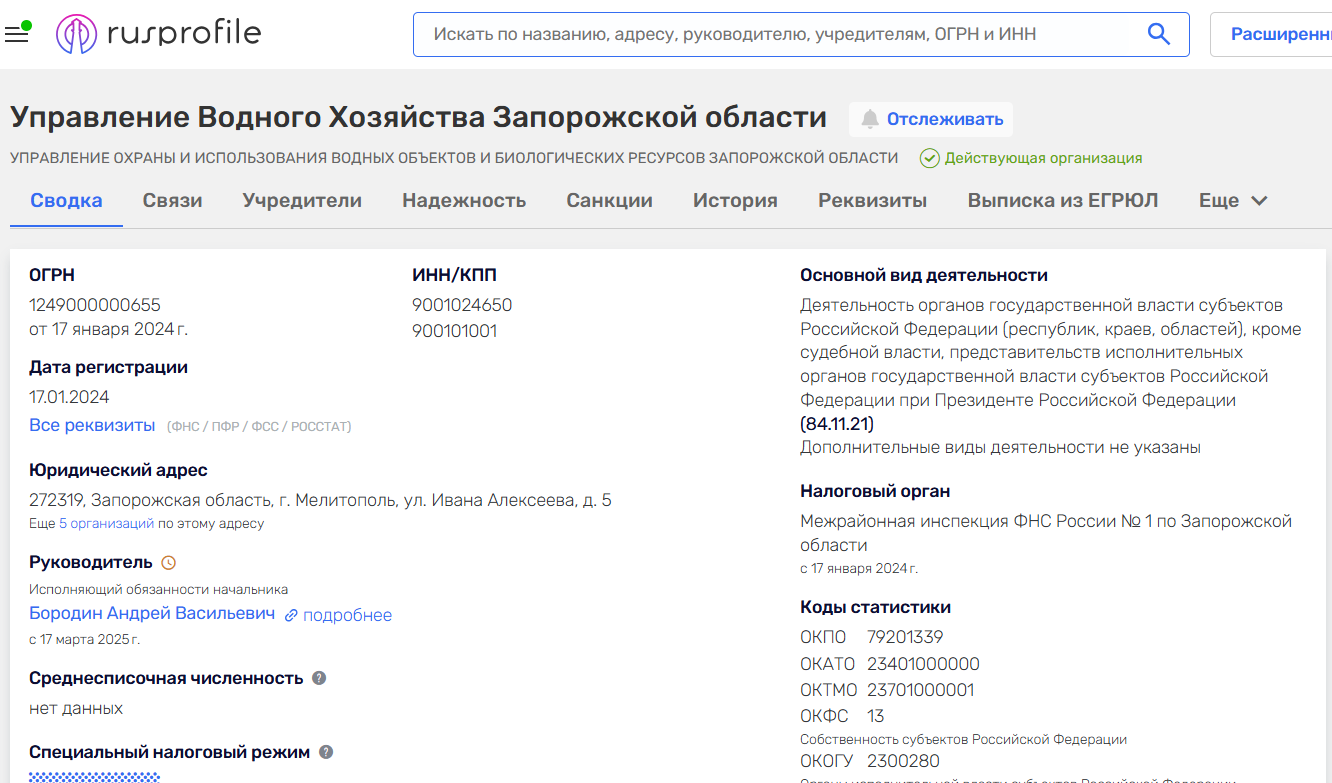
Task: Go to the Надежность tab
Action: pyautogui.click(x=464, y=201)
